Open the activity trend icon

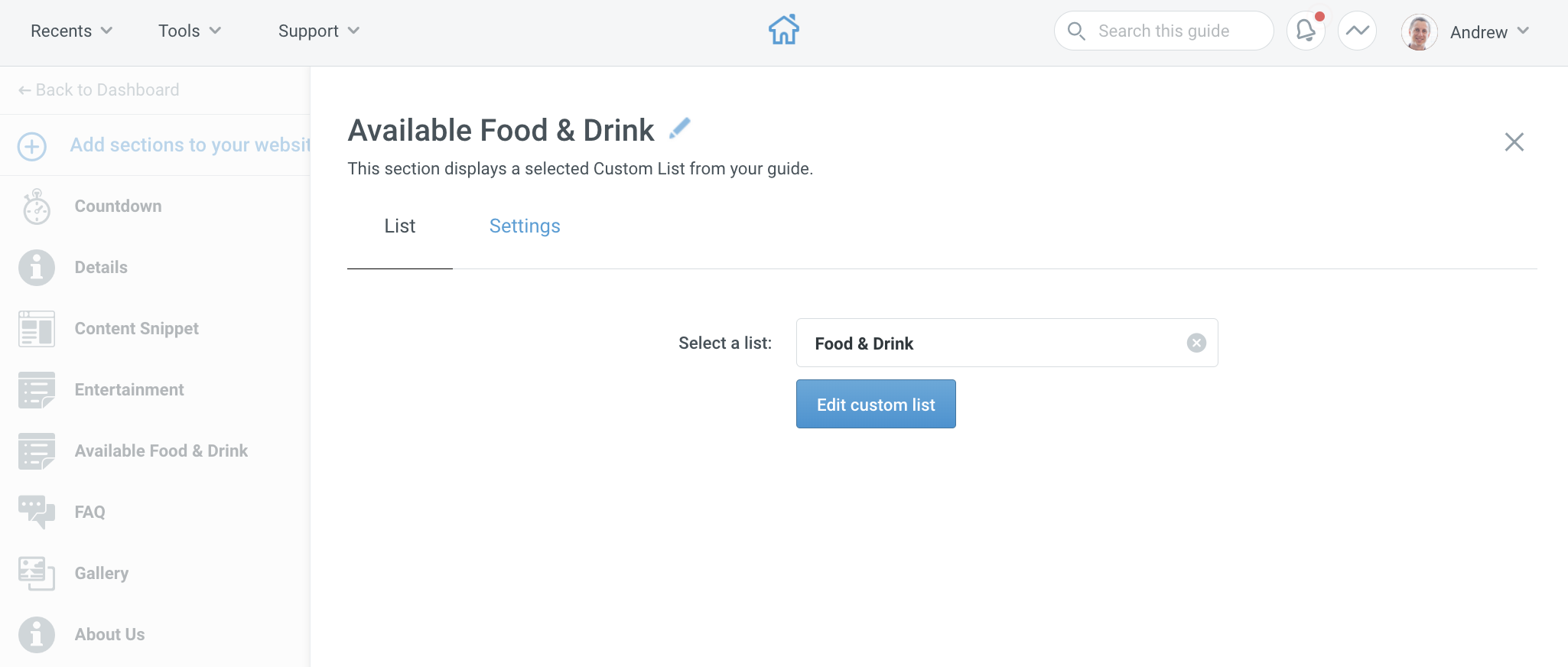click(x=1358, y=31)
